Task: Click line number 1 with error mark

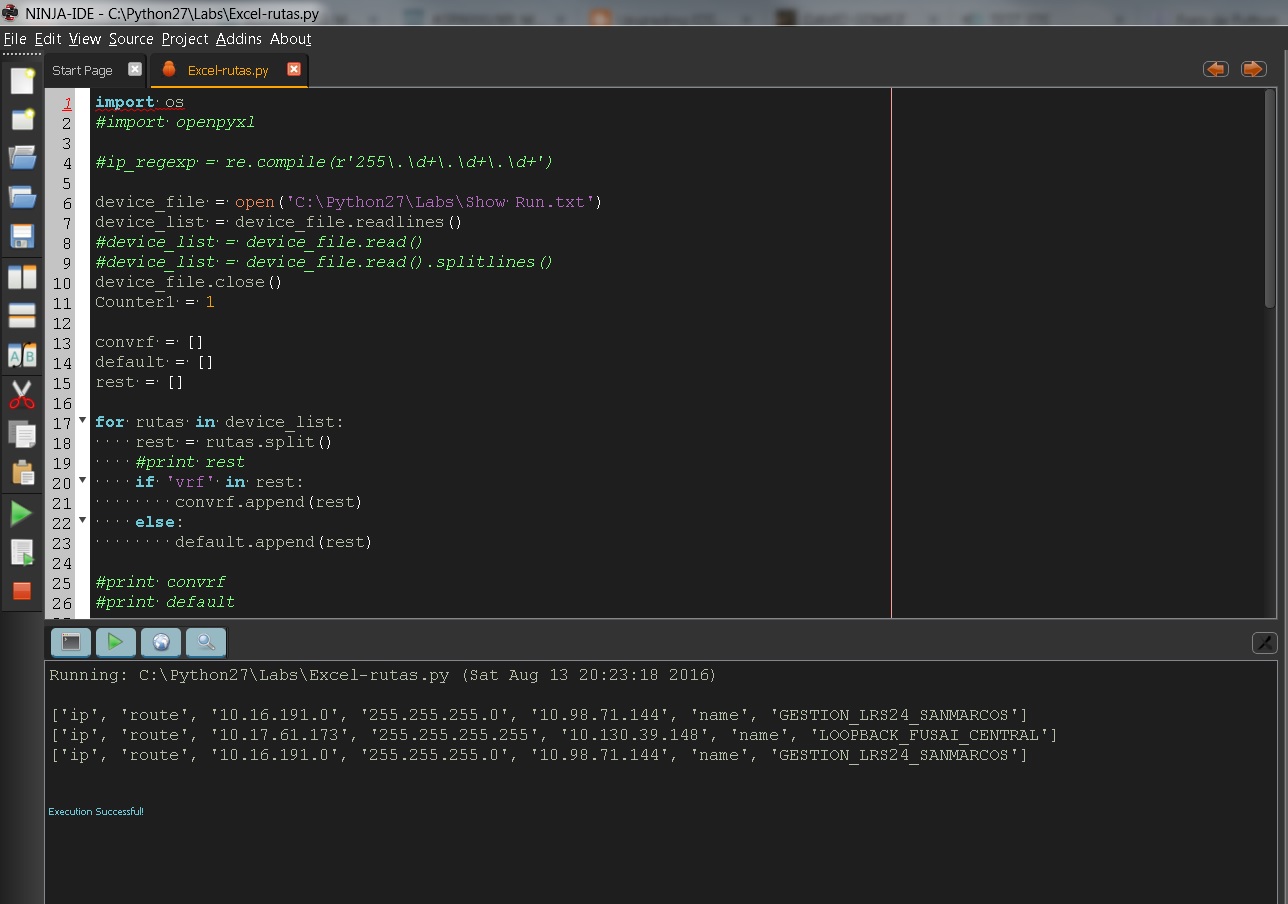Action: [68, 103]
